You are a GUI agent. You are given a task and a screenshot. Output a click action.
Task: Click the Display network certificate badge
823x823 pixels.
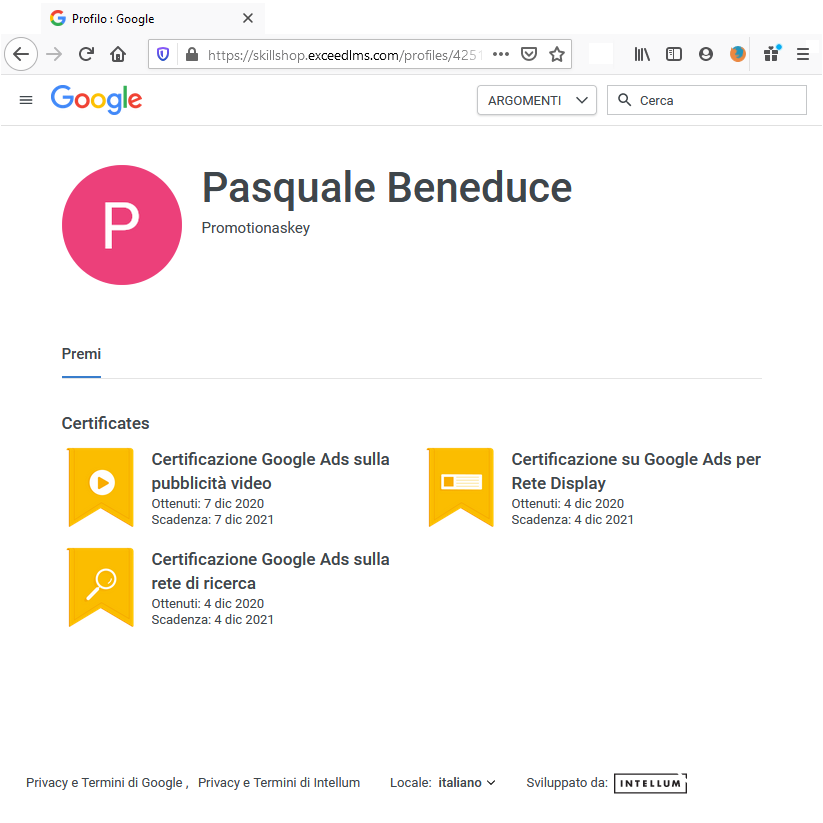[x=461, y=487]
